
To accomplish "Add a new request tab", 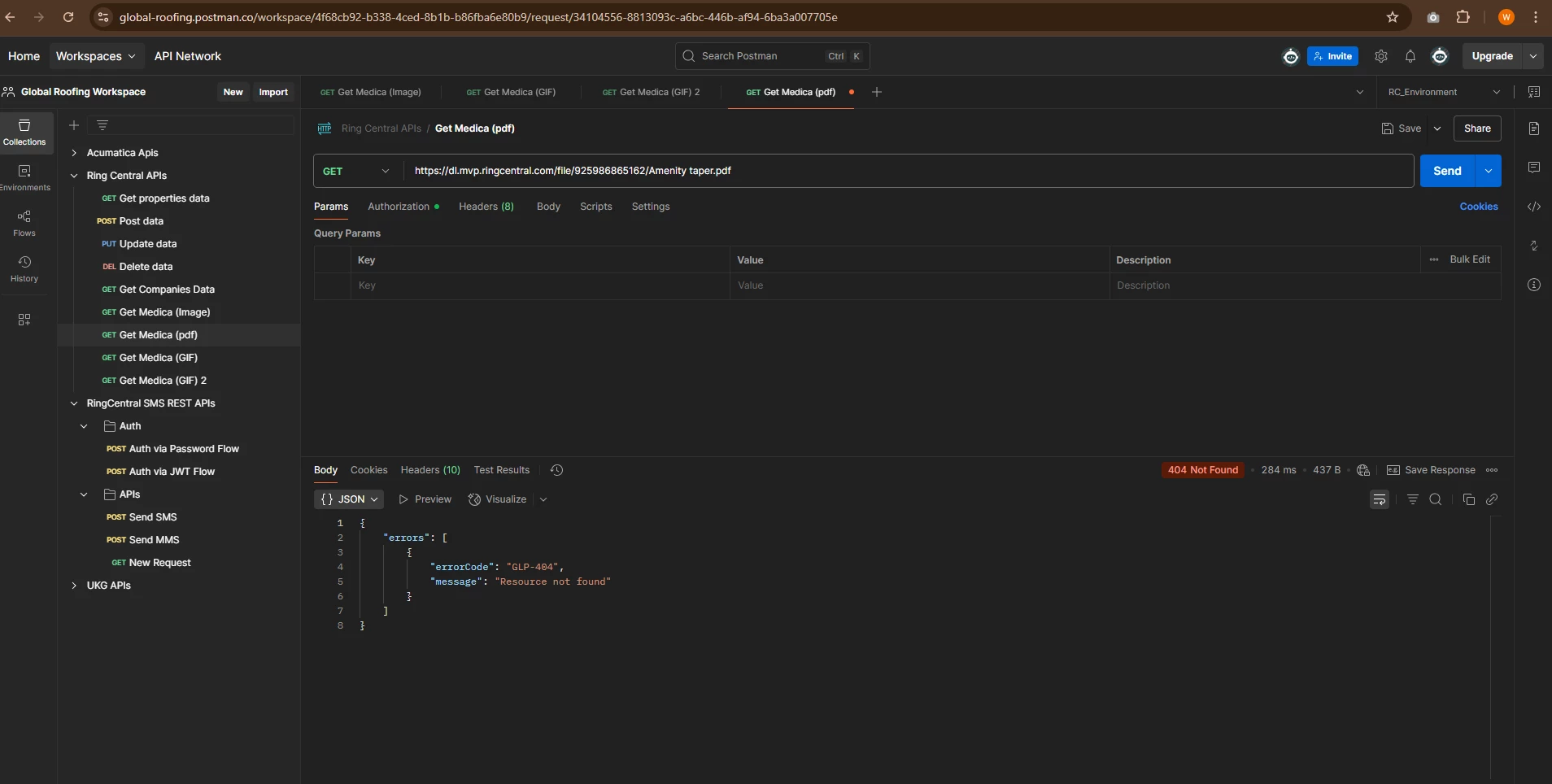I will pyautogui.click(x=877, y=92).
